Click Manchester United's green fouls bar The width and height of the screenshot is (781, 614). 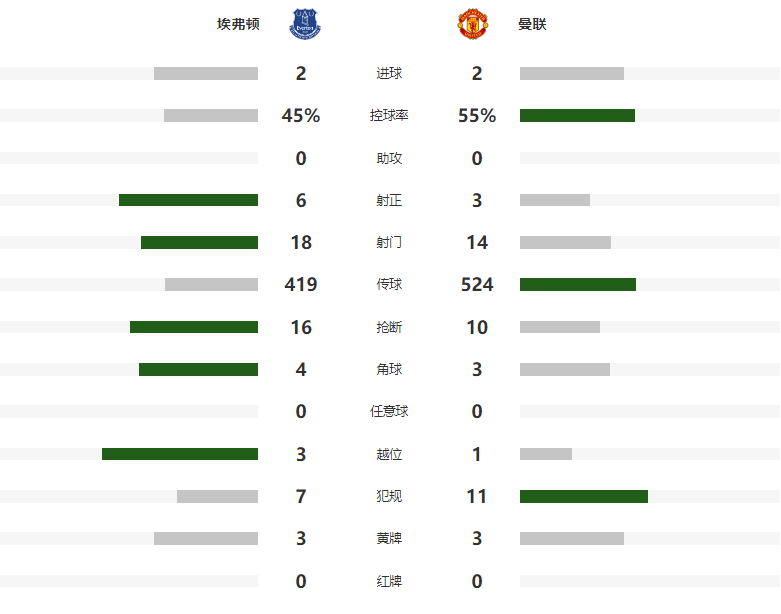pyautogui.click(x=584, y=496)
